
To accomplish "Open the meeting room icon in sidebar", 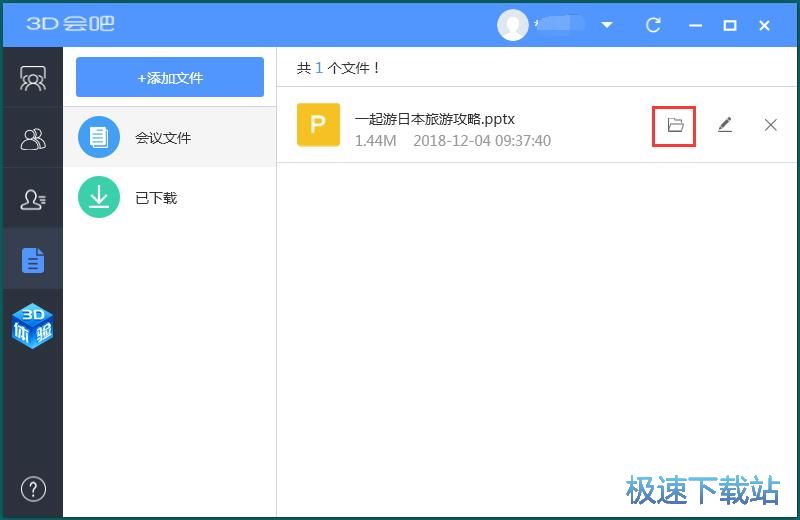I will pos(33,78).
